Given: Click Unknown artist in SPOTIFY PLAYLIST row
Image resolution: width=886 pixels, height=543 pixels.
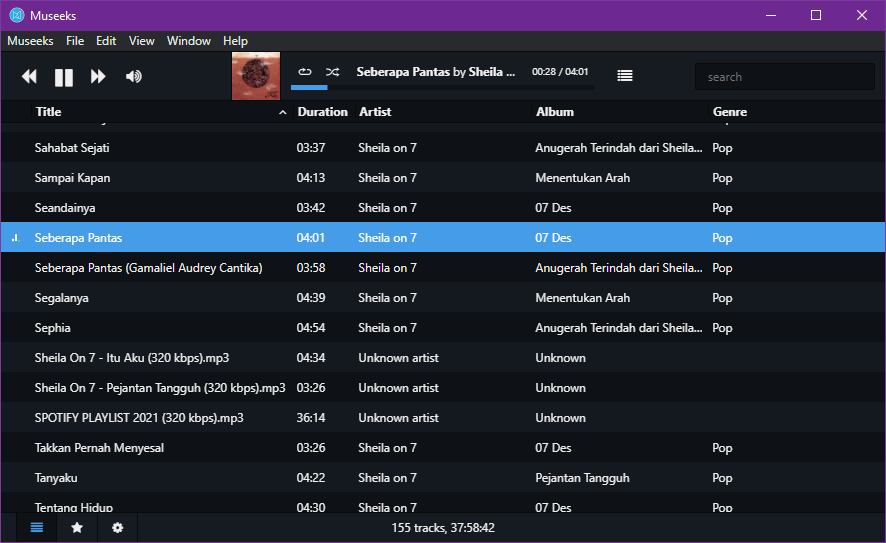Looking at the screenshot, I should [398, 418].
